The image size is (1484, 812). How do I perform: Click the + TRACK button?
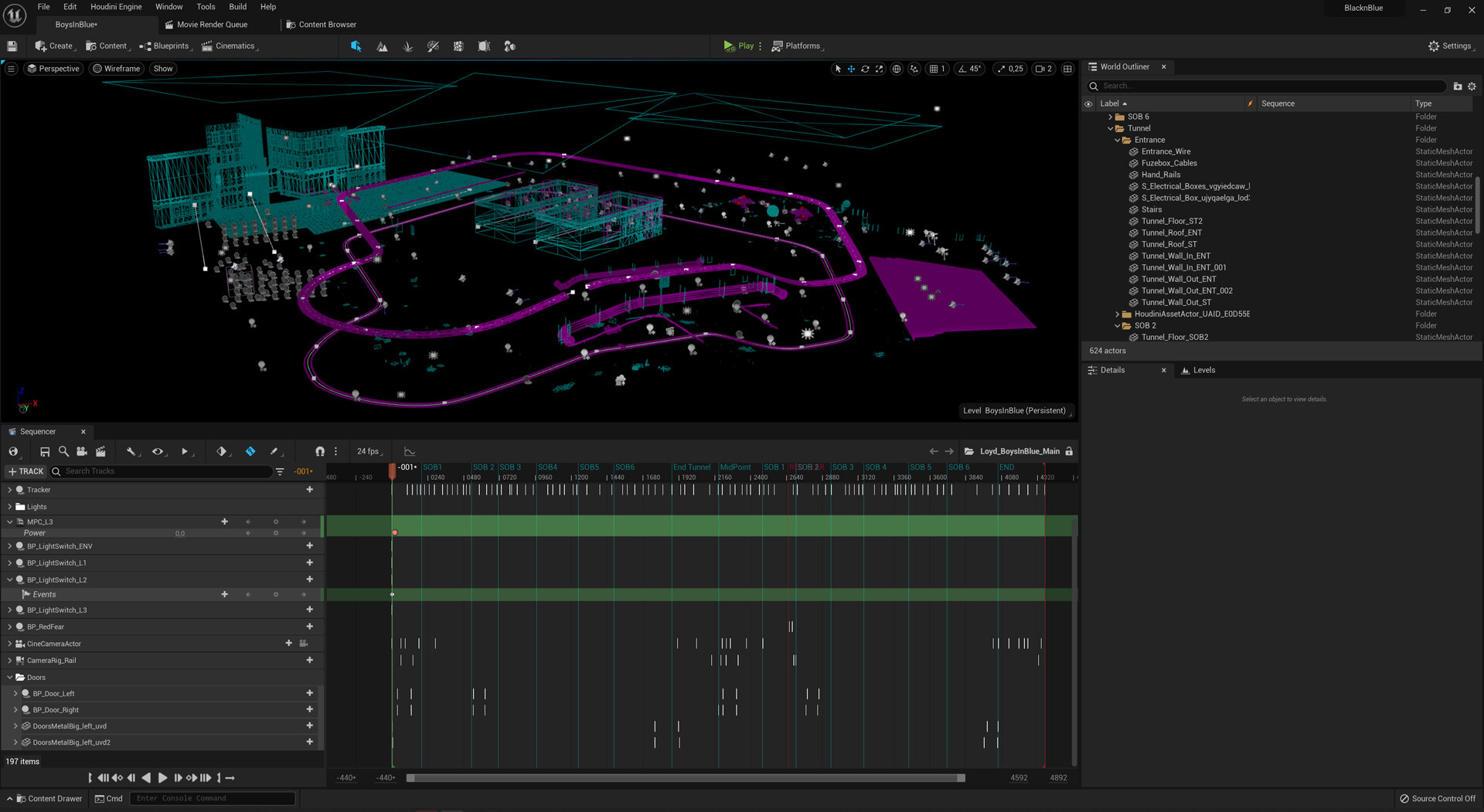(26, 471)
